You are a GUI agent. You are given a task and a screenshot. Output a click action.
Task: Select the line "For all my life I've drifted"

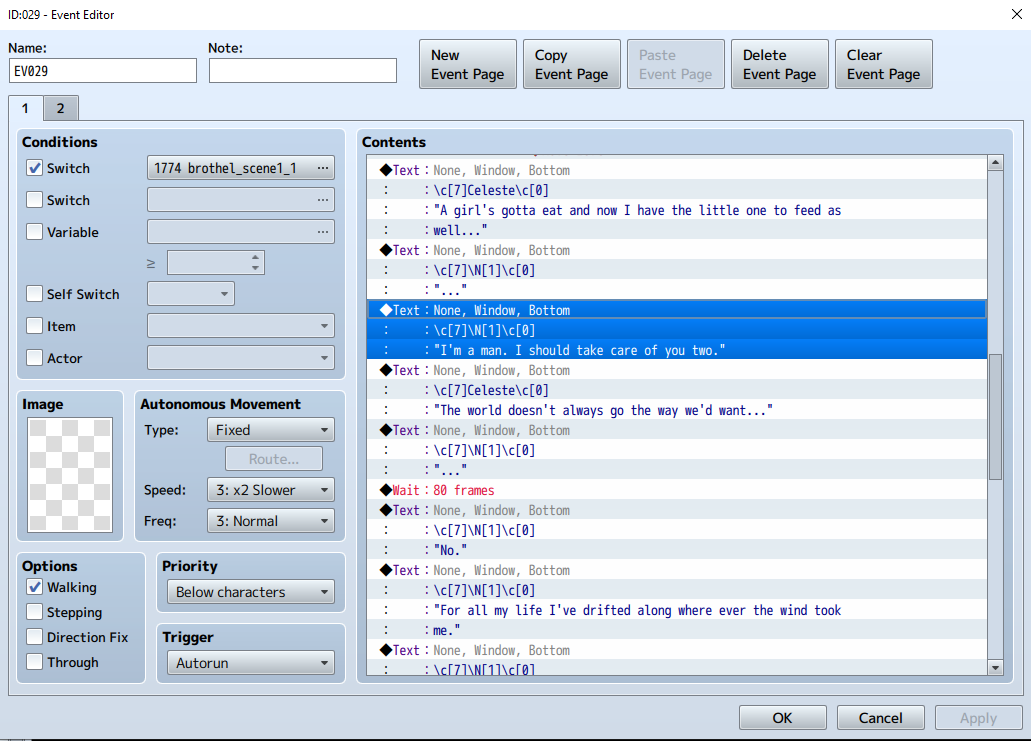(677, 610)
